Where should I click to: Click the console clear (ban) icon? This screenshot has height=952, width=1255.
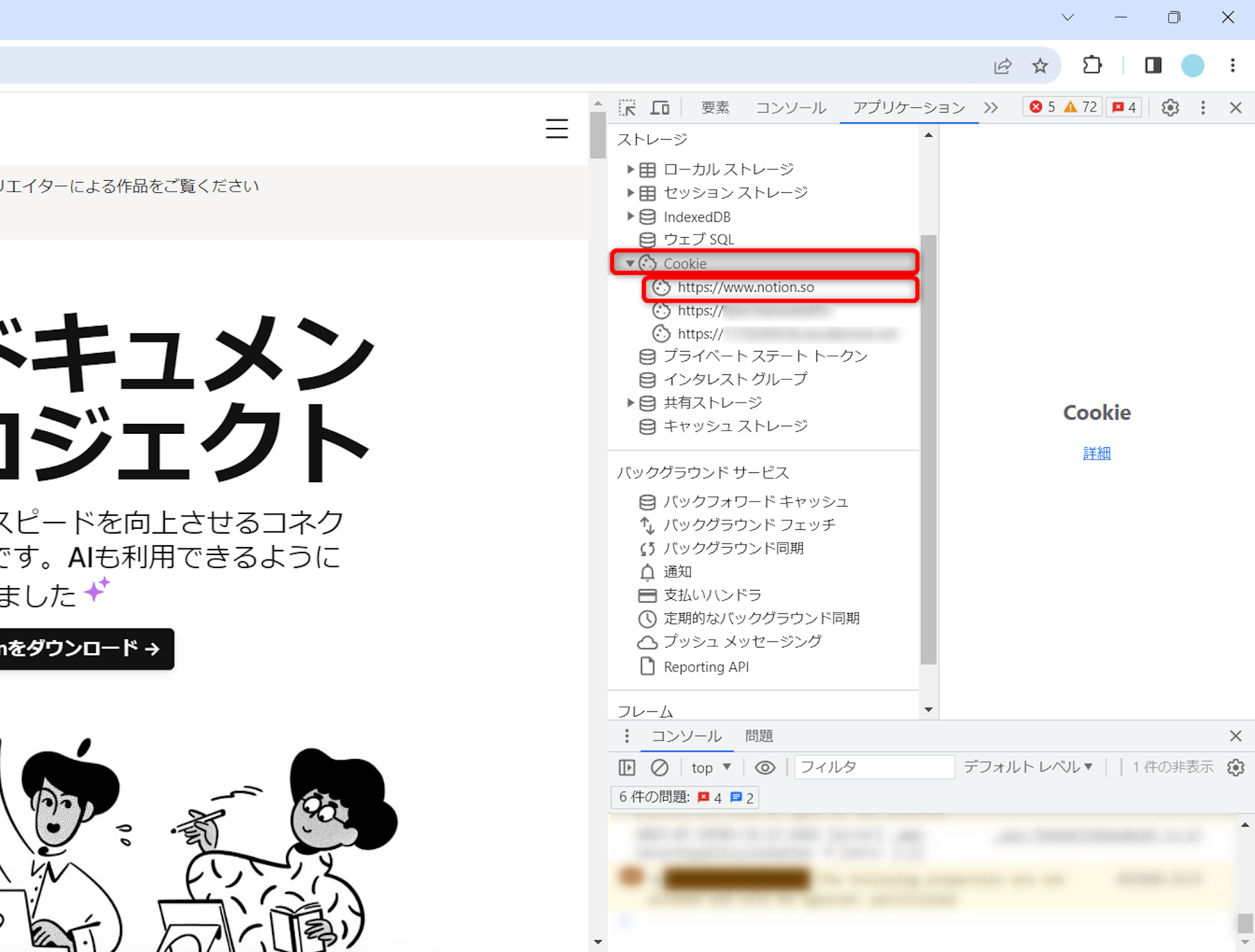coord(659,767)
